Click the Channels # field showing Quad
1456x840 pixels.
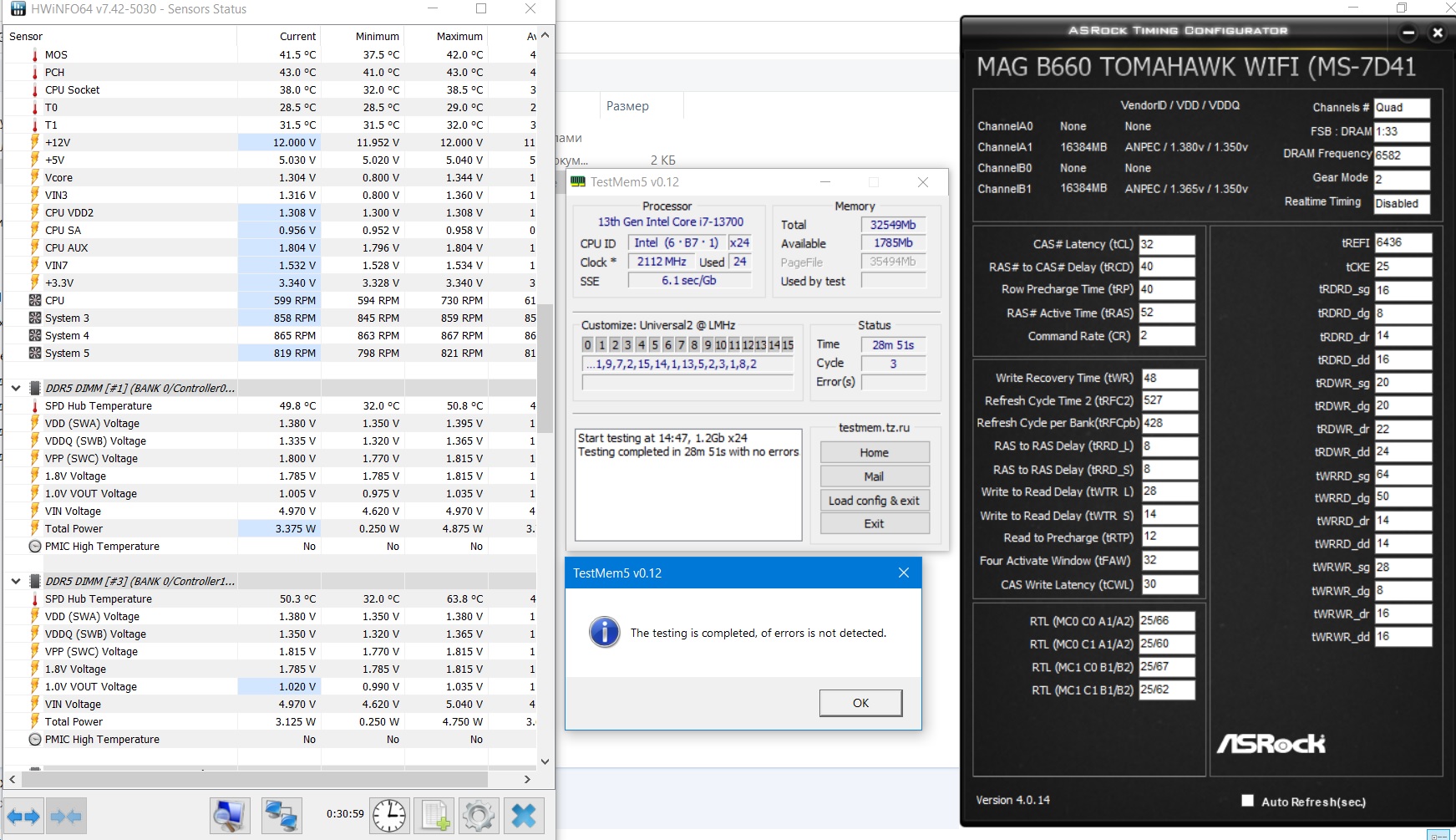click(x=1402, y=107)
